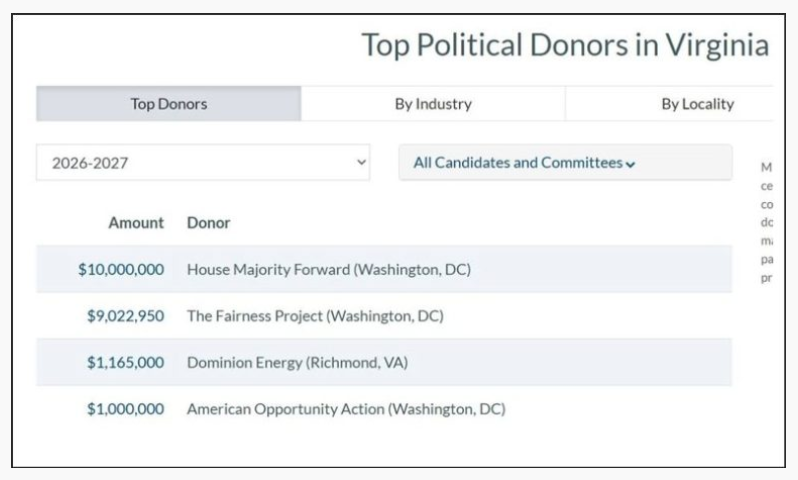Click the year dropdown chevron arrow
The width and height of the screenshot is (798, 480).
pos(361,163)
